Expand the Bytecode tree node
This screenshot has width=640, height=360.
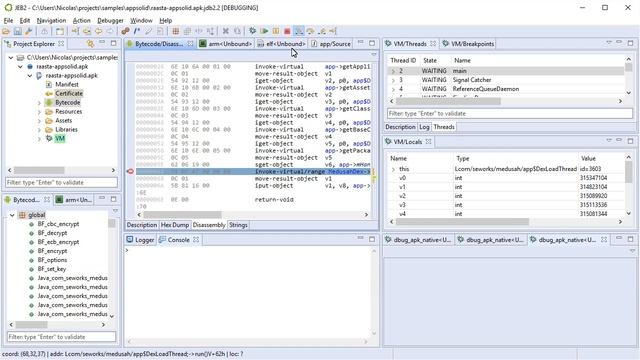(x=39, y=103)
